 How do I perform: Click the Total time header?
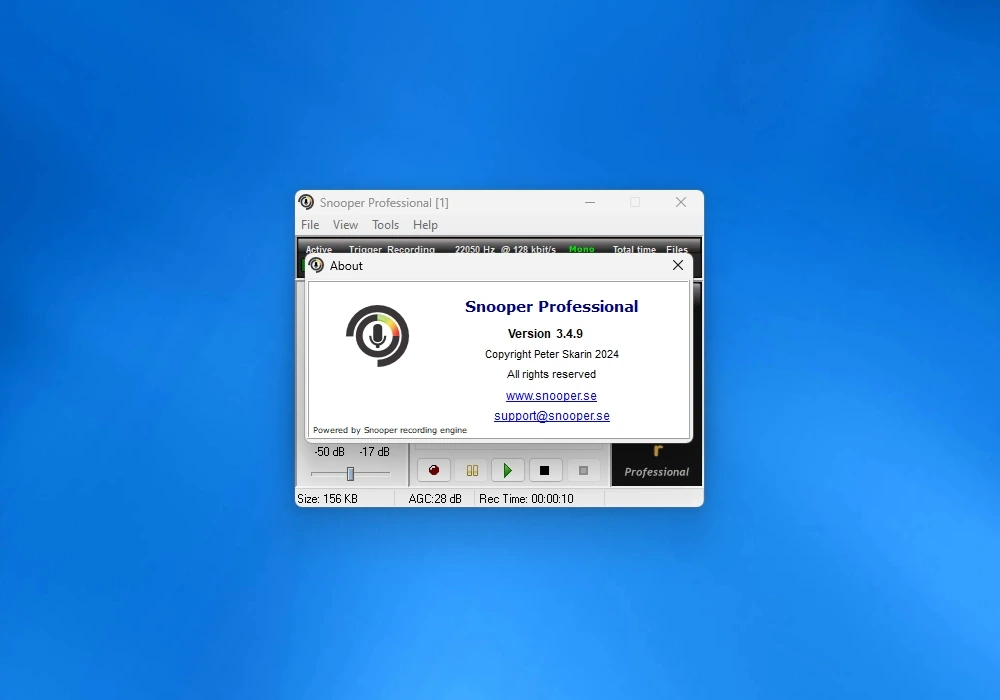634,249
